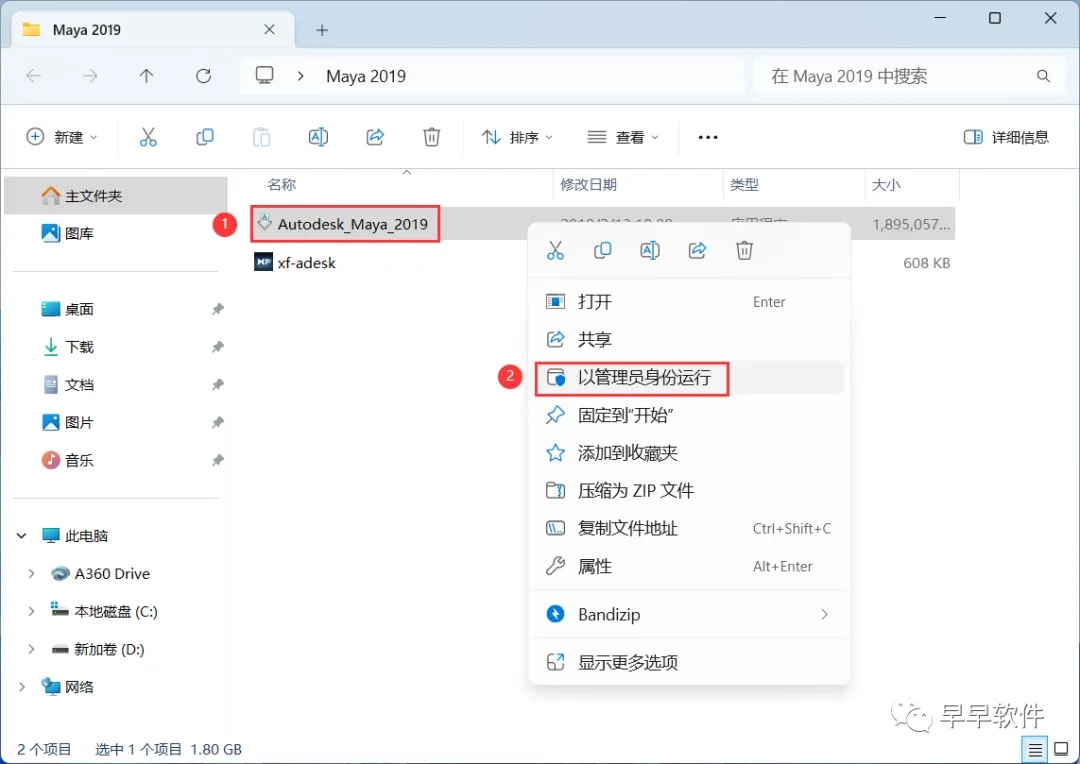The image size is (1080, 764).
Task: Click the Copy icon in the context menu
Action: 603,250
